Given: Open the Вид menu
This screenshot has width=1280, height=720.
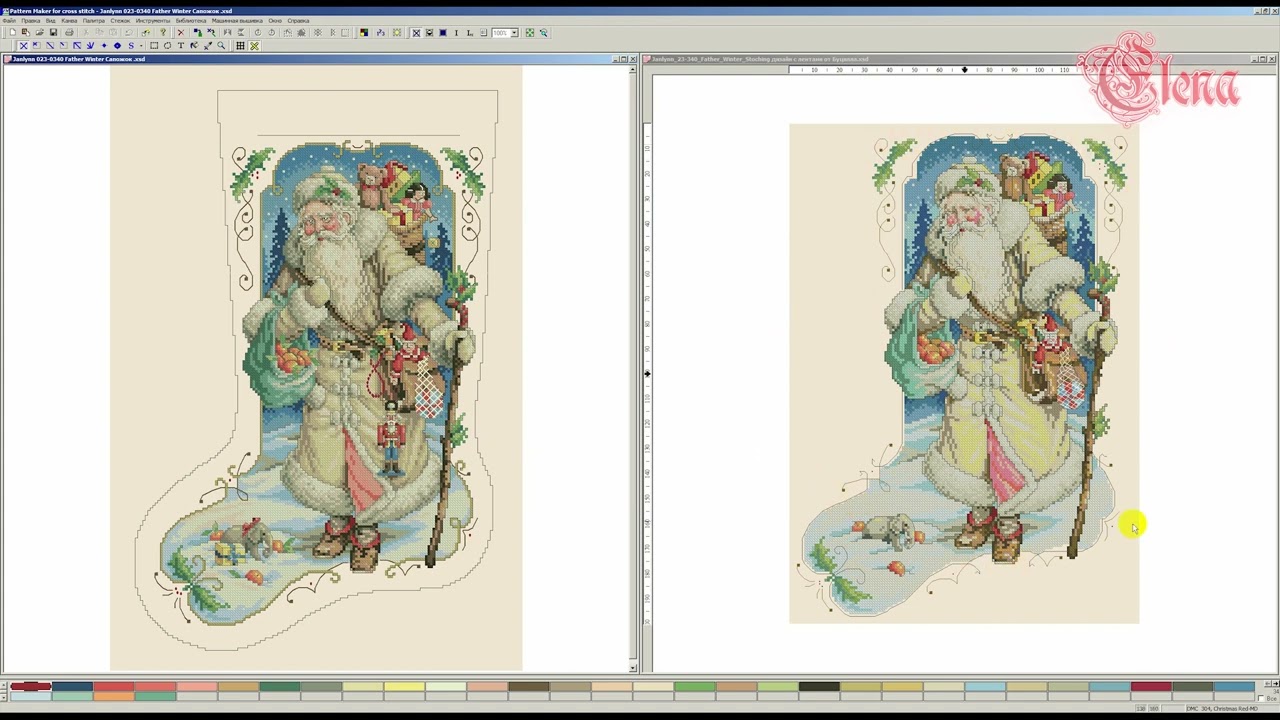Looking at the screenshot, I should coord(50,21).
